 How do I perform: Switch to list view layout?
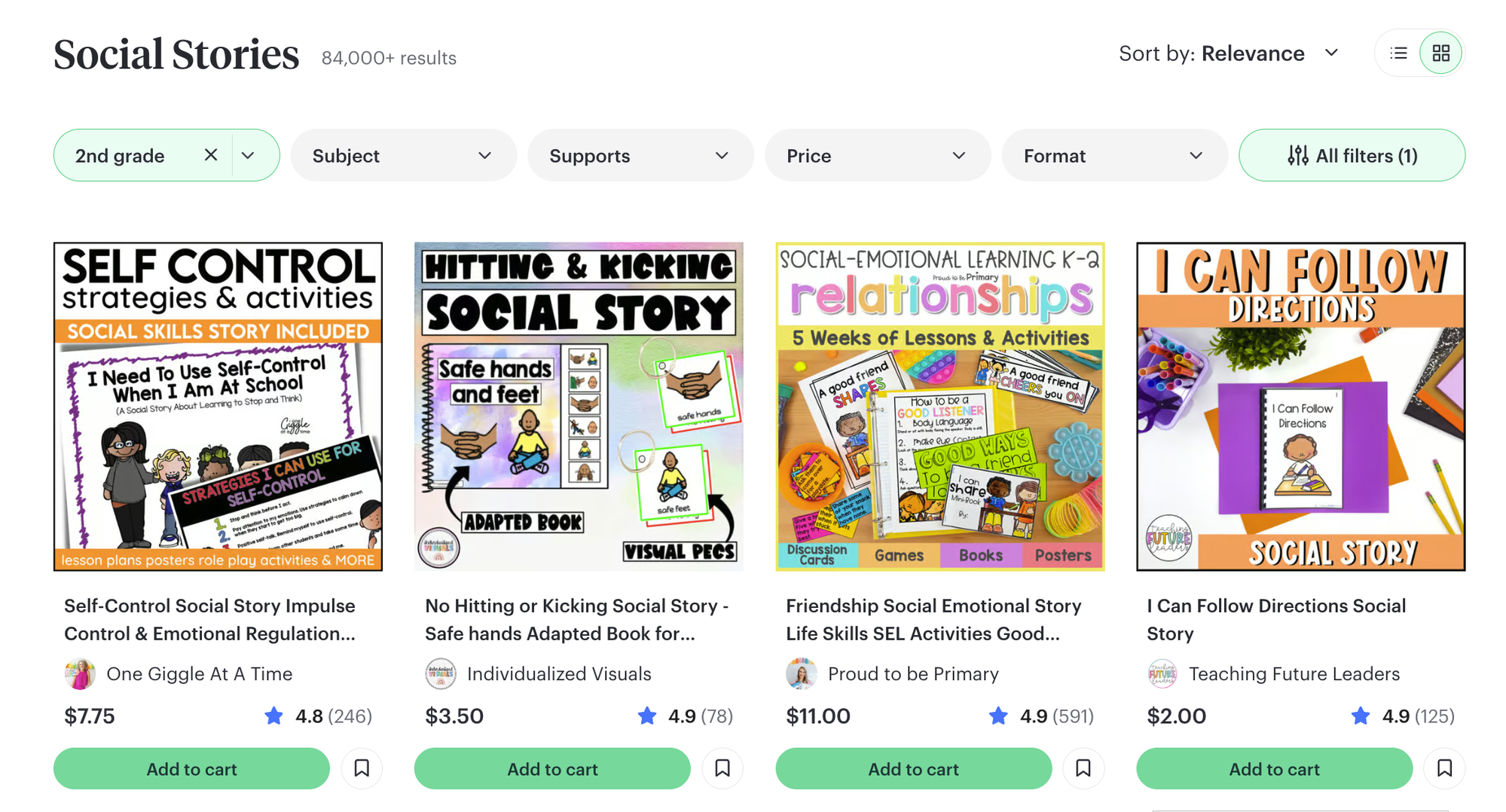(x=1398, y=53)
